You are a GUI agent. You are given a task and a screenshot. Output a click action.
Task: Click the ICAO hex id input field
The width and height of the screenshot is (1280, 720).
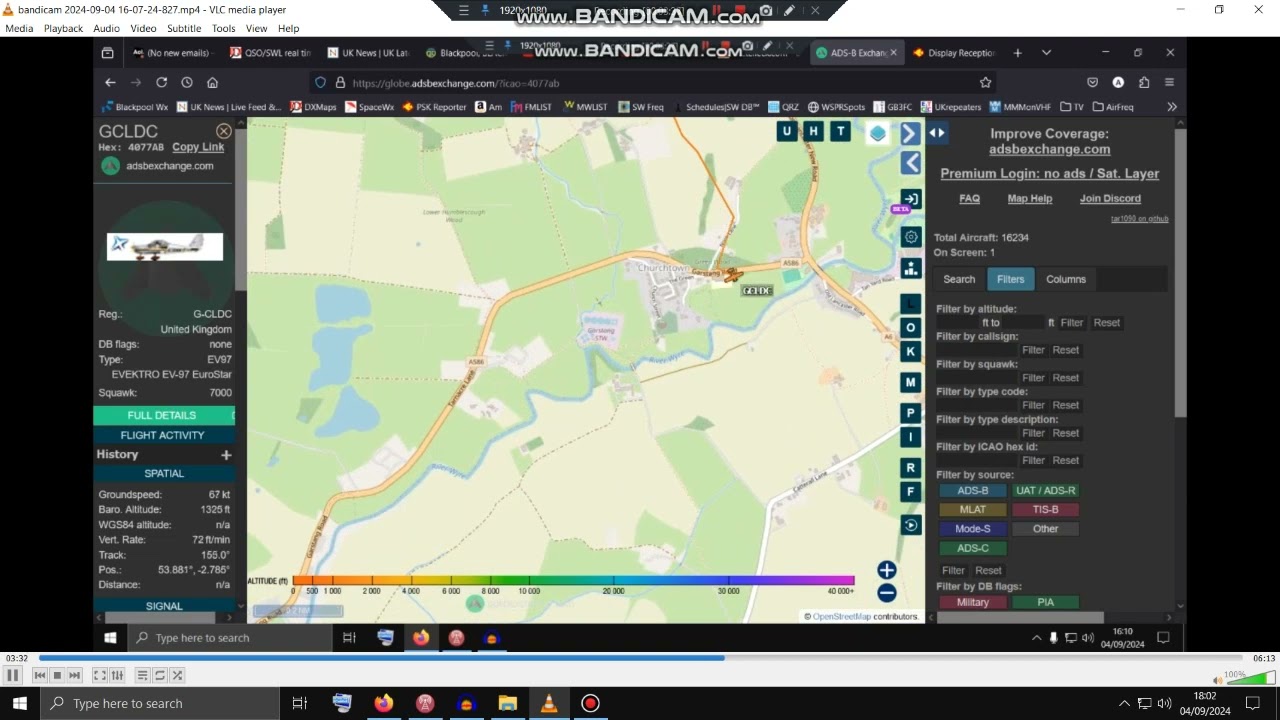point(976,461)
